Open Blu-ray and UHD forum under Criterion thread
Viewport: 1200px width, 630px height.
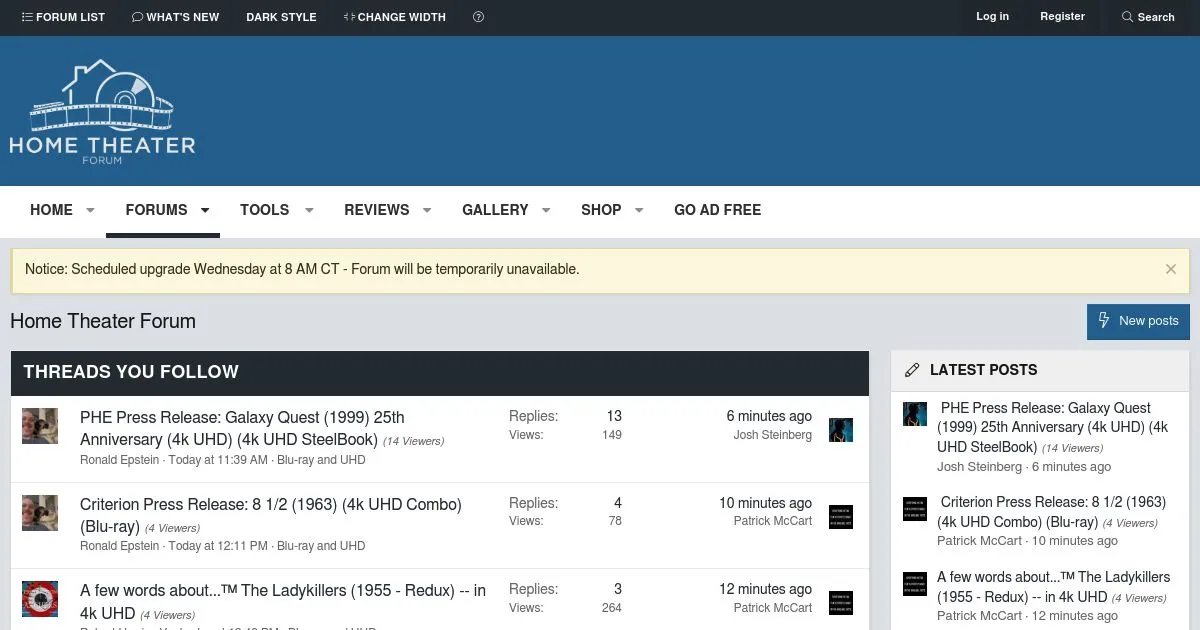coord(321,546)
